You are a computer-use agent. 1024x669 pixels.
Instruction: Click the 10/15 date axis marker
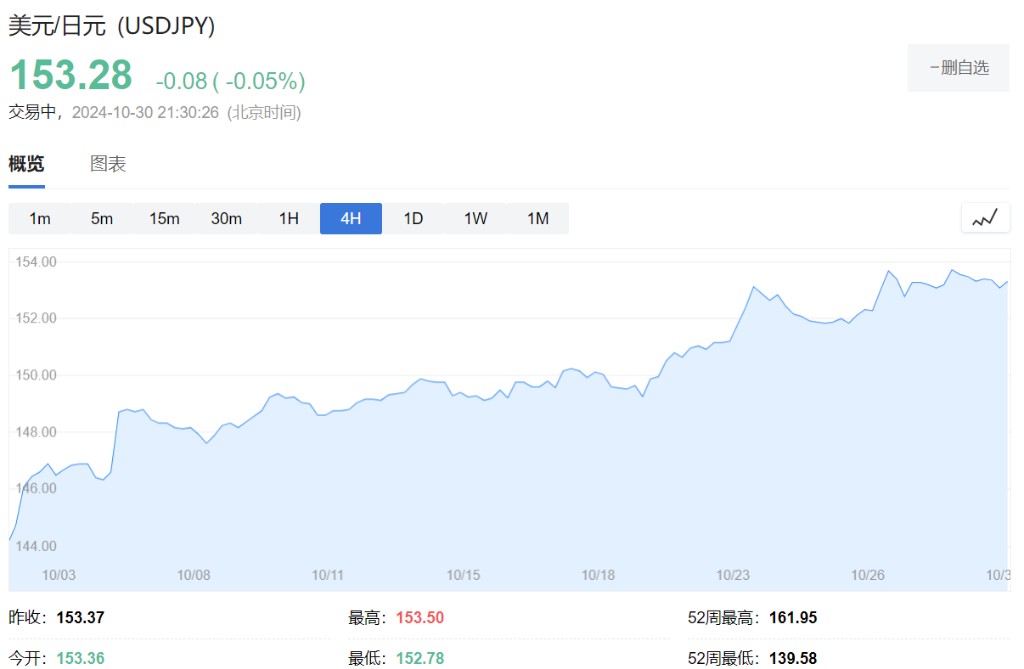(x=464, y=575)
